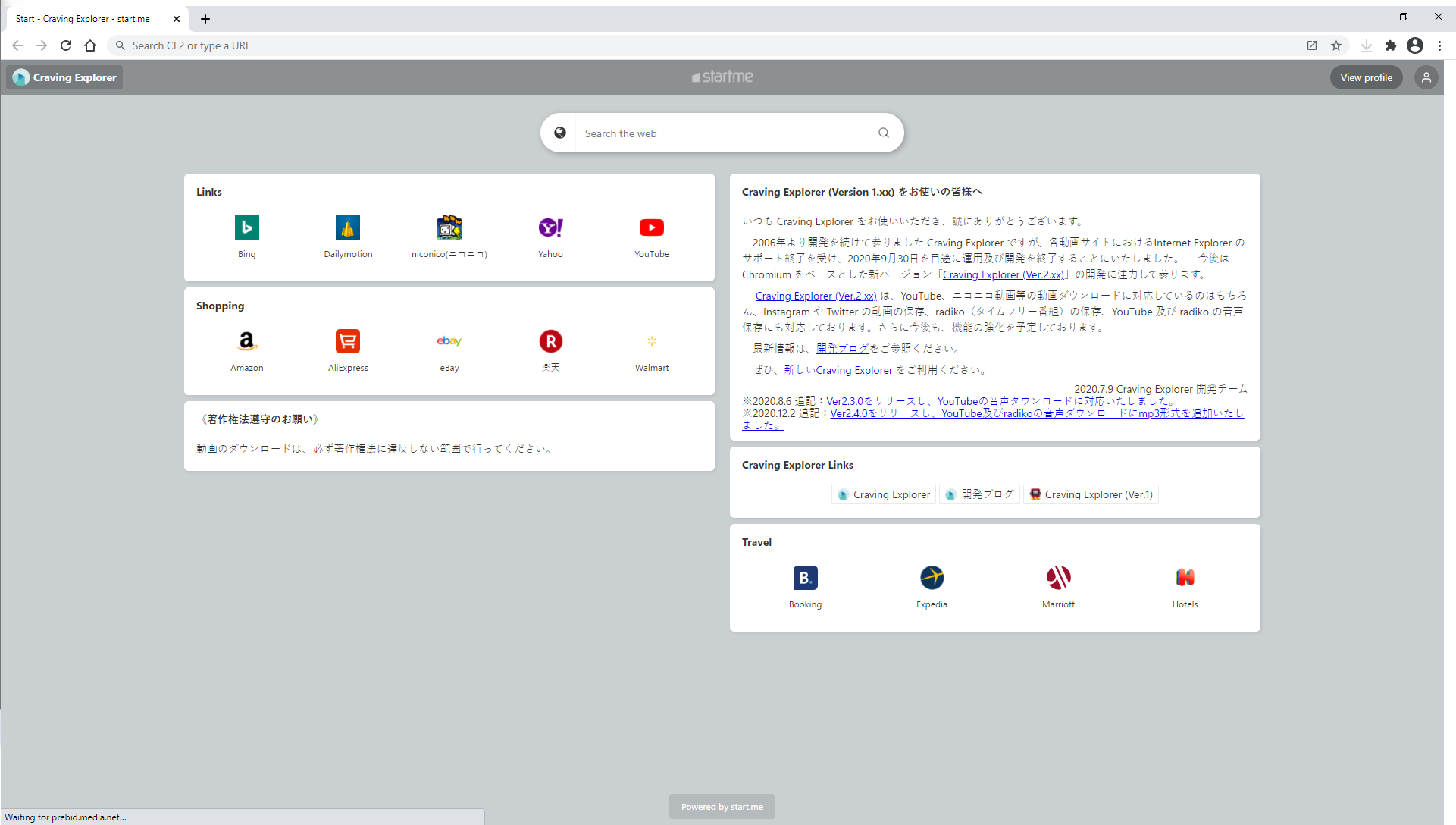This screenshot has width=1456, height=825.
Task: Open the Dailymotion link icon
Action: (x=348, y=227)
